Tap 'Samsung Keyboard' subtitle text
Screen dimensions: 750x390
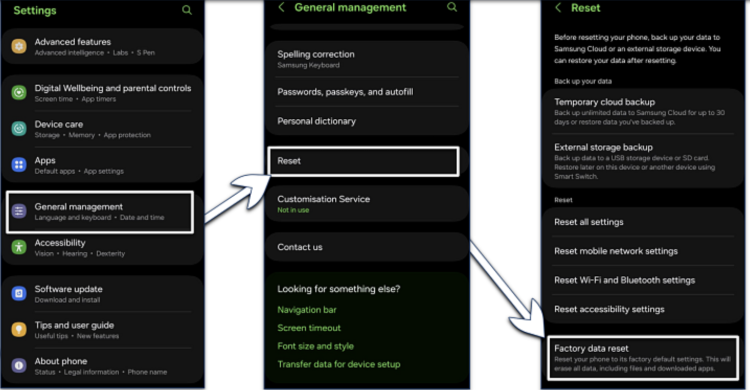point(309,65)
